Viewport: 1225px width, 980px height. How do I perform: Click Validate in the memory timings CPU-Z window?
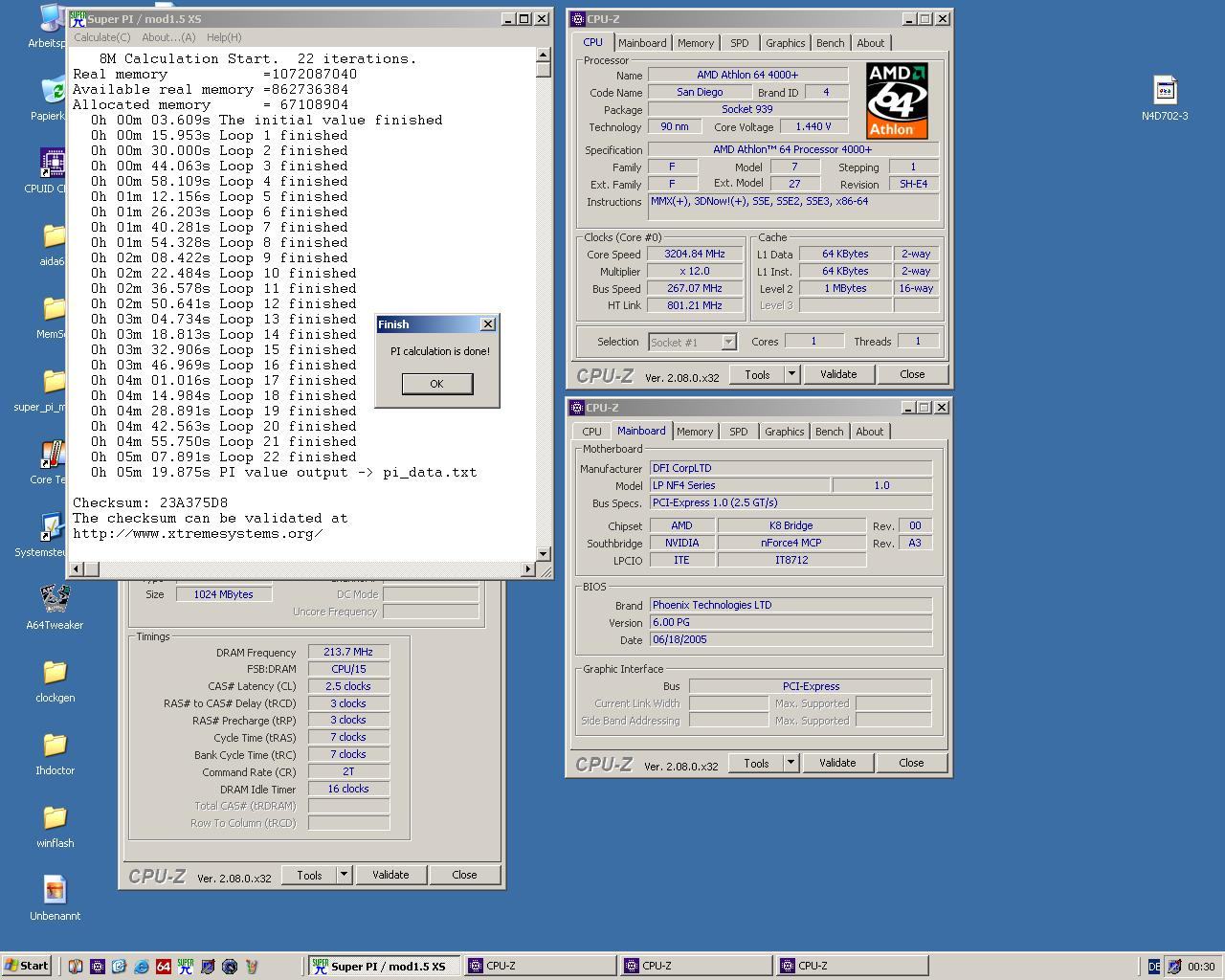pos(390,875)
